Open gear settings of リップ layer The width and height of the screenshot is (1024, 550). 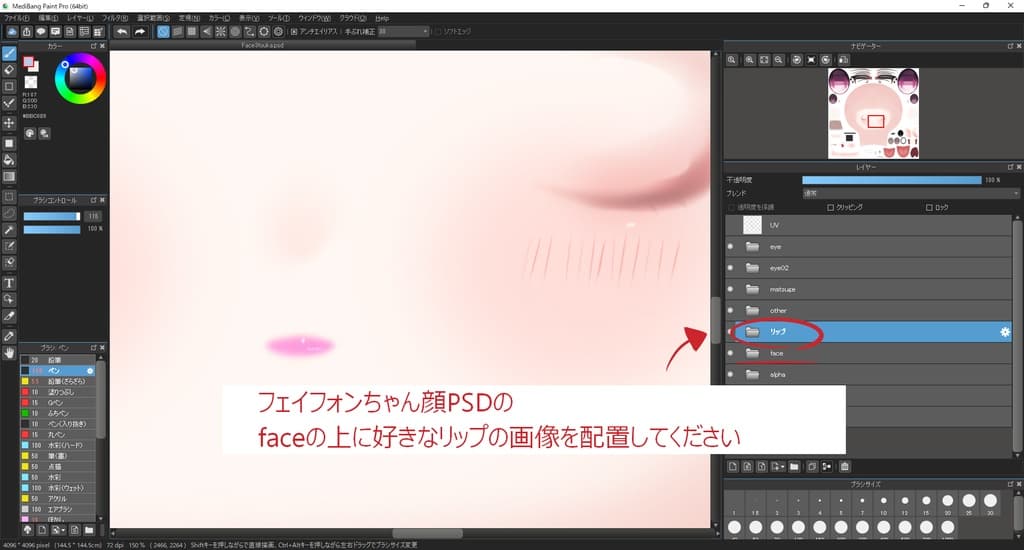1004,332
